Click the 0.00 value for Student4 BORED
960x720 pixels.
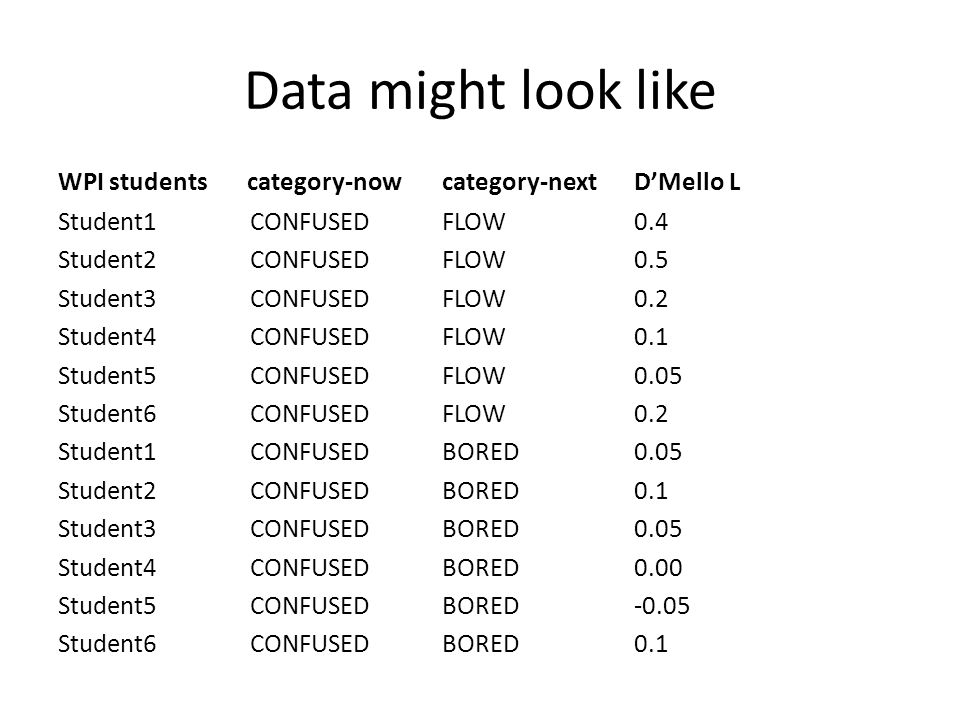658,568
